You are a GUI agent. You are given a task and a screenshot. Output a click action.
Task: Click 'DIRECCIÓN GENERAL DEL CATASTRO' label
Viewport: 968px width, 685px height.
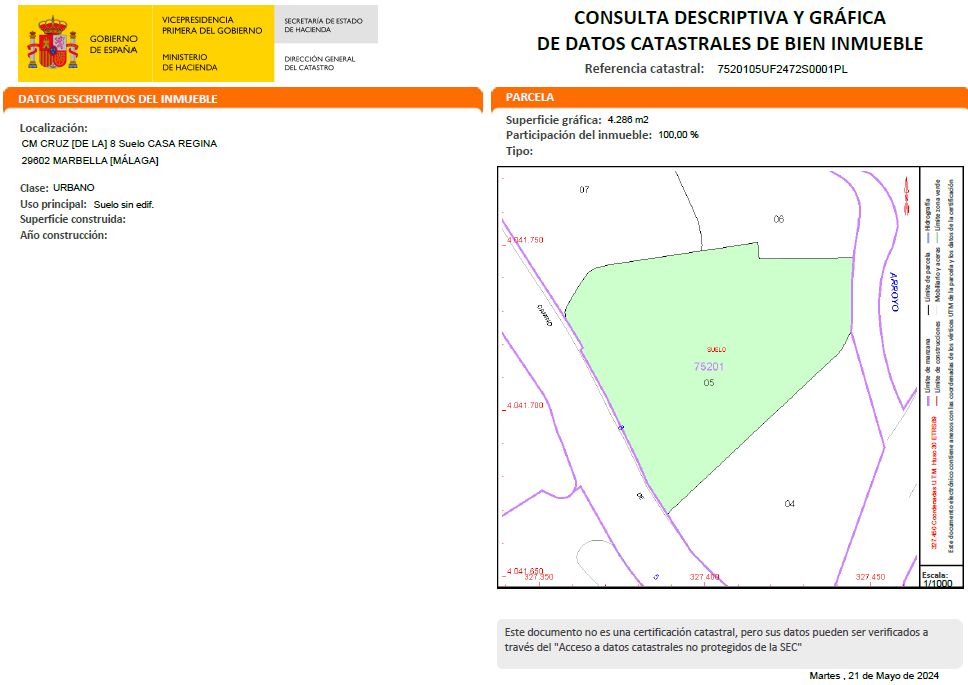pyautogui.click(x=320, y=63)
